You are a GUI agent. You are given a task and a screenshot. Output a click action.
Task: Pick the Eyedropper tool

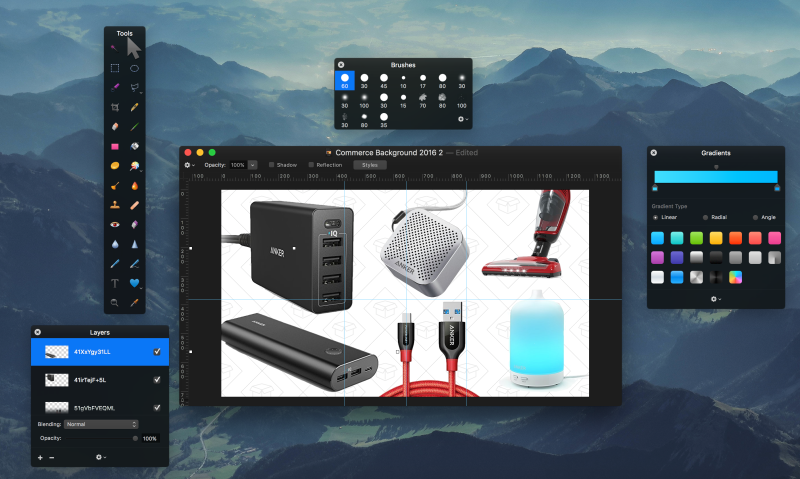point(134,302)
